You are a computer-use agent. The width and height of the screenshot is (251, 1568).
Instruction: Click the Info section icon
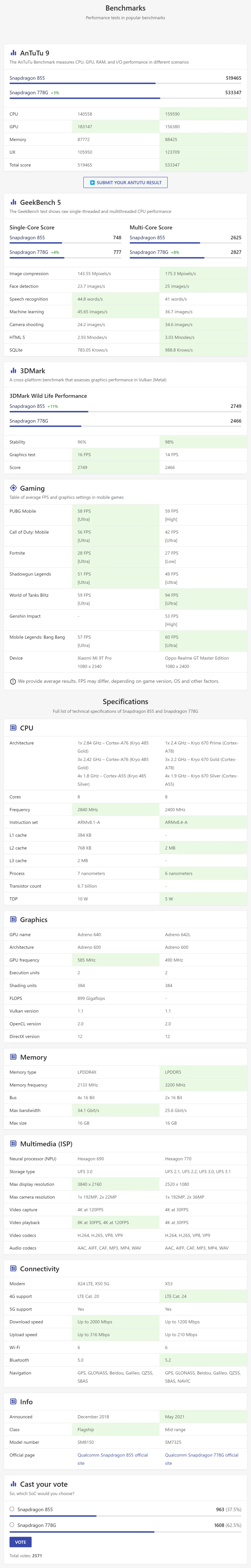pyautogui.click(x=13, y=1401)
